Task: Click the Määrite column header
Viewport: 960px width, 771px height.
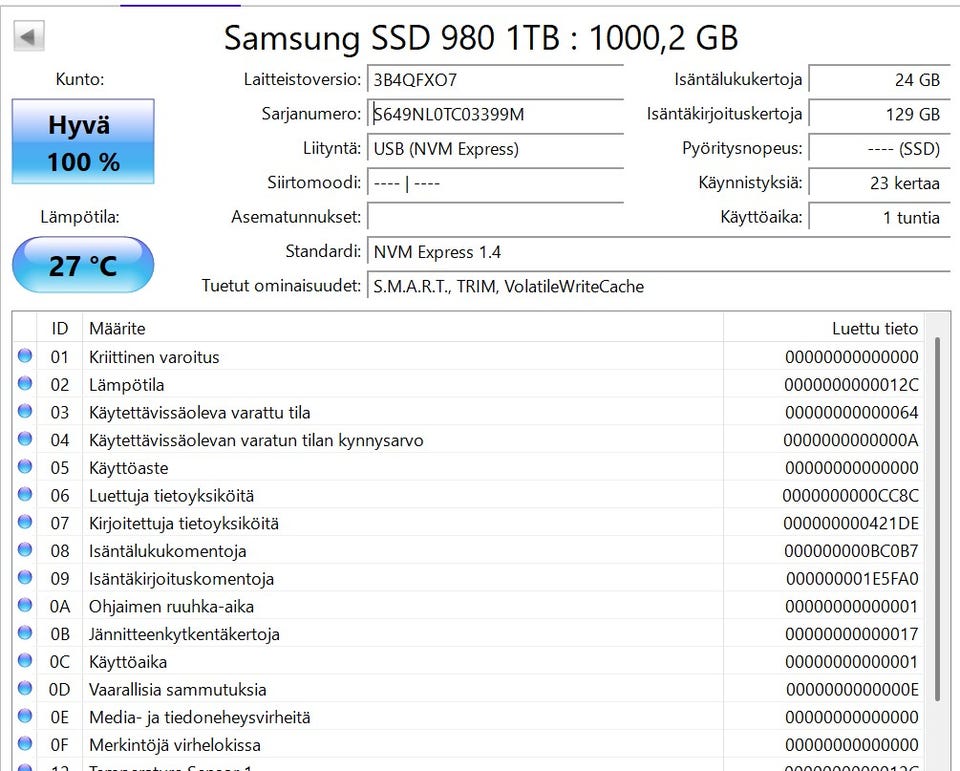Action: pyautogui.click(x=400, y=328)
